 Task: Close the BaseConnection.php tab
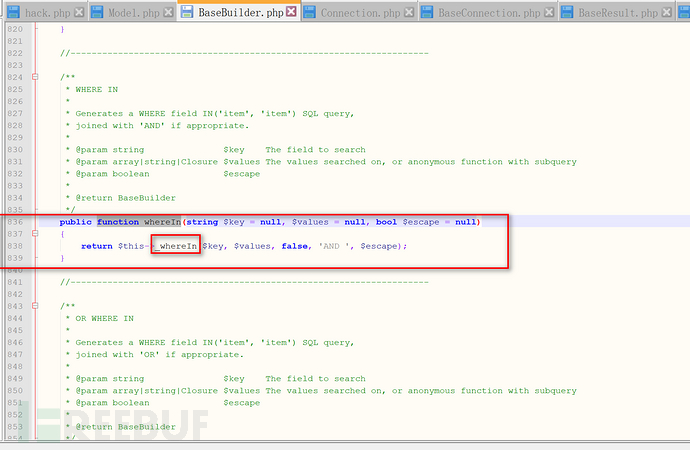pos(549,12)
